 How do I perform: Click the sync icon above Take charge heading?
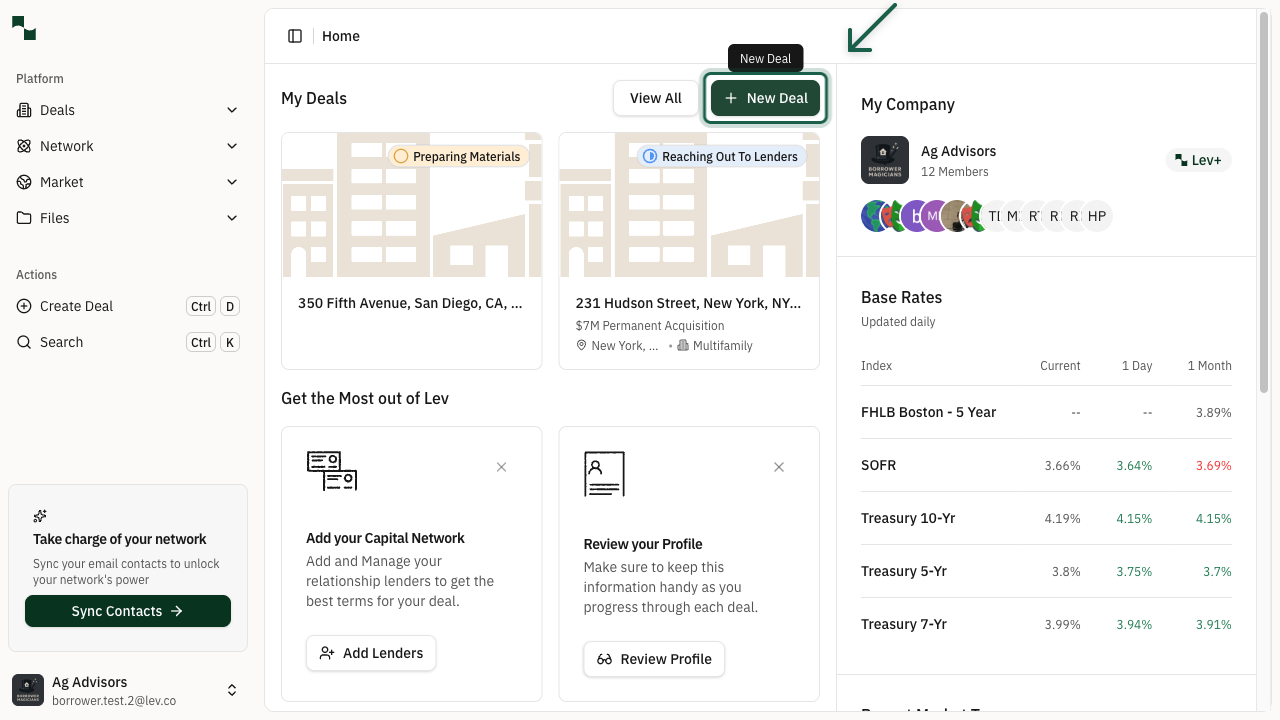point(40,516)
